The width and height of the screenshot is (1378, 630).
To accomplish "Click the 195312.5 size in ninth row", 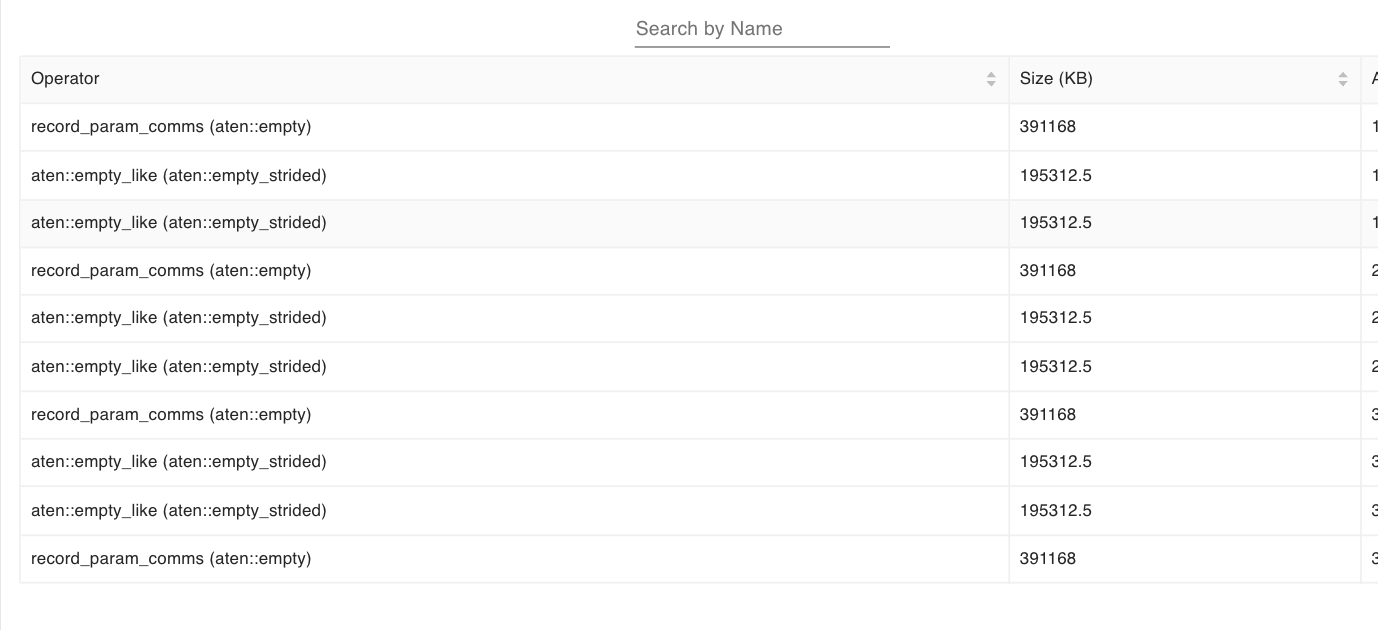I will 1056,510.
